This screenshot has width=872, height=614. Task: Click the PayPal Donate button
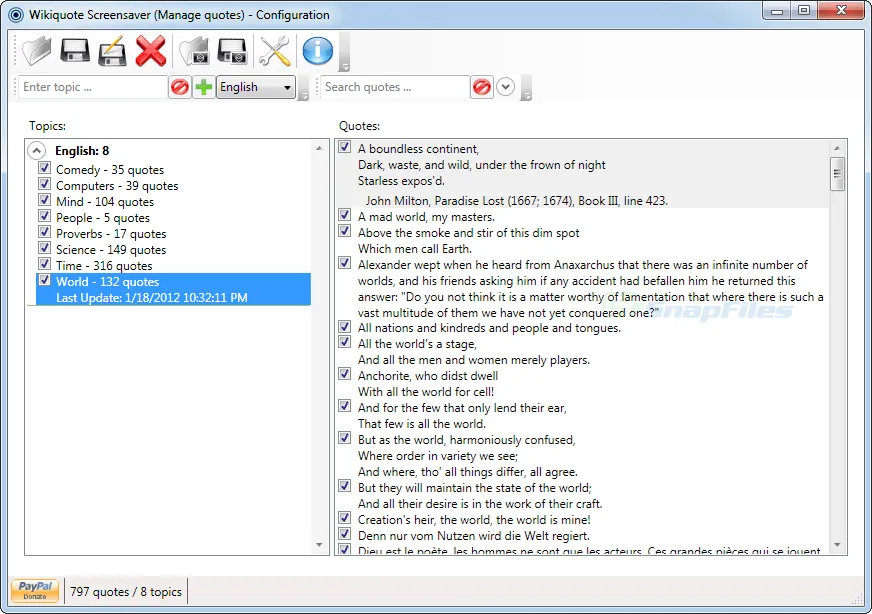tap(35, 591)
